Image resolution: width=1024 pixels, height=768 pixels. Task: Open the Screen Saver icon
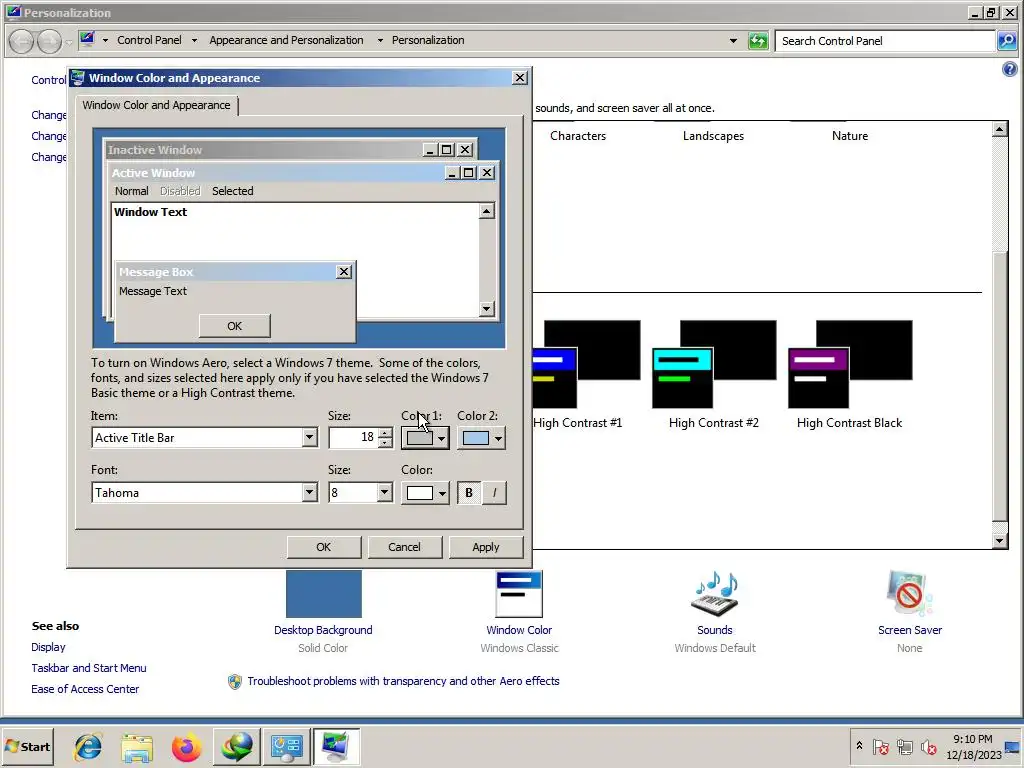click(910, 594)
